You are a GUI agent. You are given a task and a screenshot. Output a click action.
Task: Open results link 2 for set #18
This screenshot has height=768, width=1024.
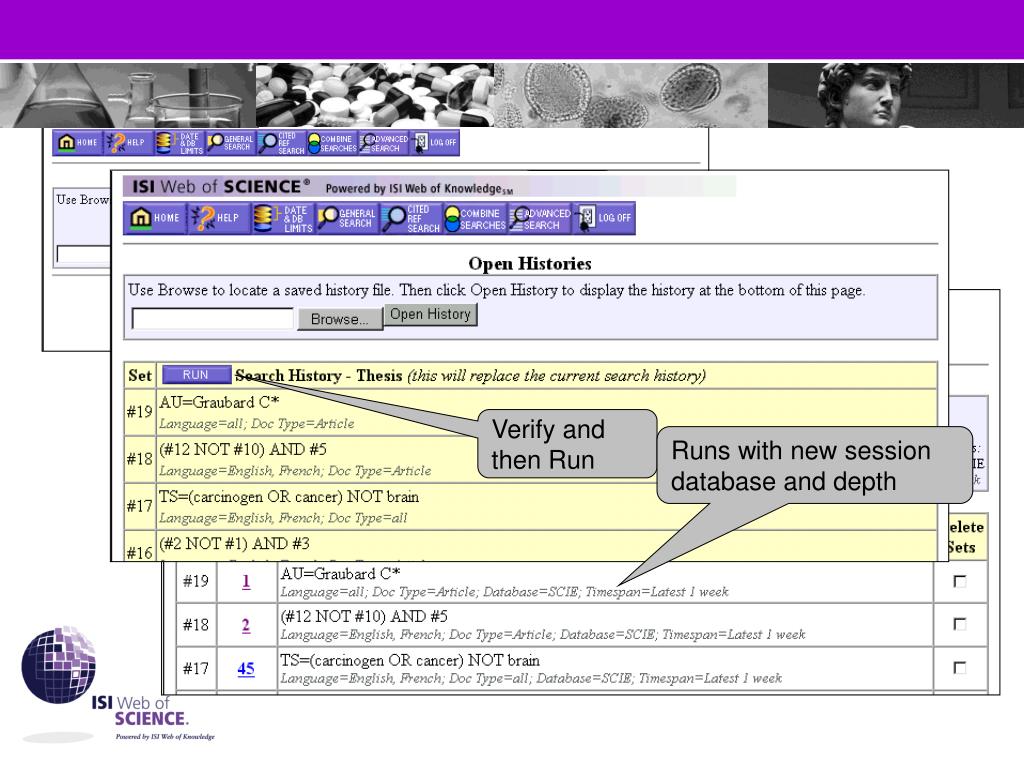tap(246, 625)
